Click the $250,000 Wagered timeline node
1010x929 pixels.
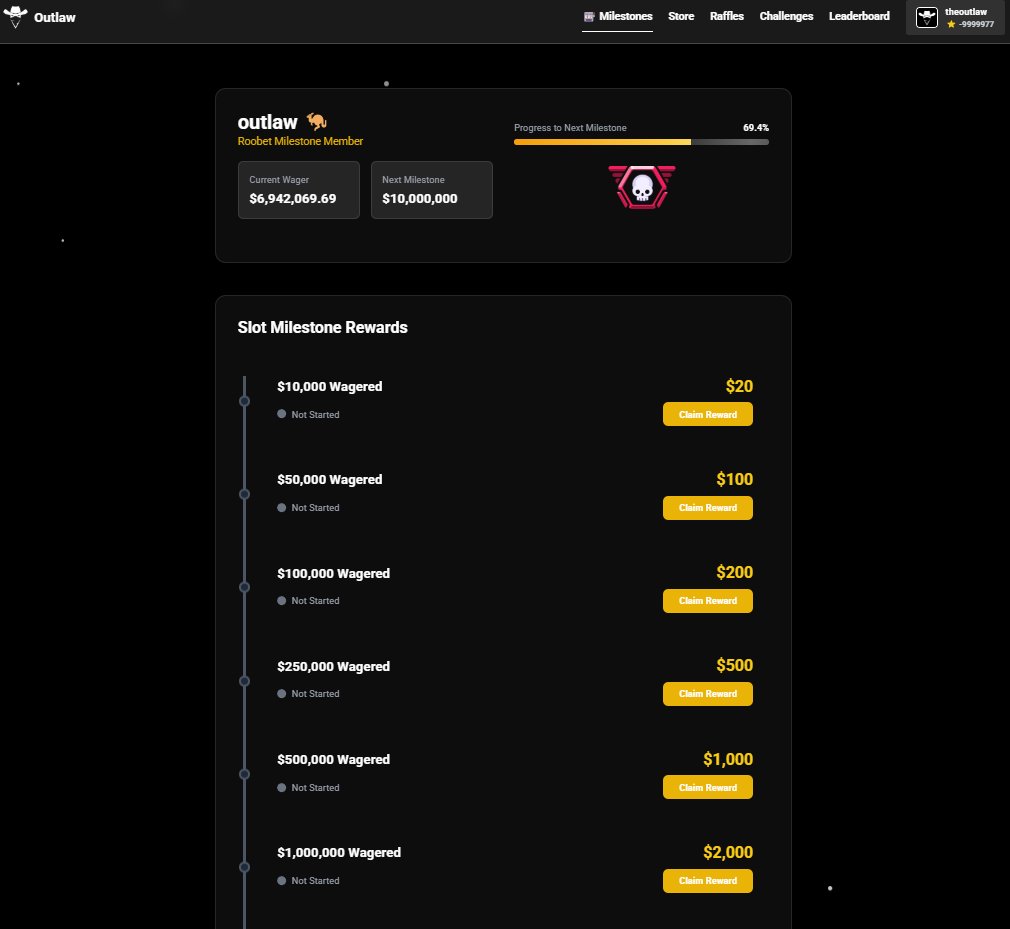tap(244, 681)
